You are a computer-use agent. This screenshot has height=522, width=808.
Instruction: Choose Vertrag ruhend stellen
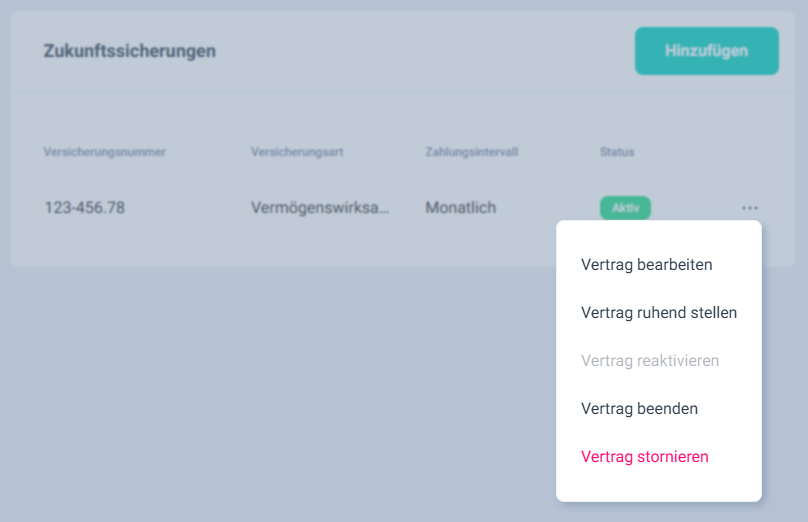(658, 313)
